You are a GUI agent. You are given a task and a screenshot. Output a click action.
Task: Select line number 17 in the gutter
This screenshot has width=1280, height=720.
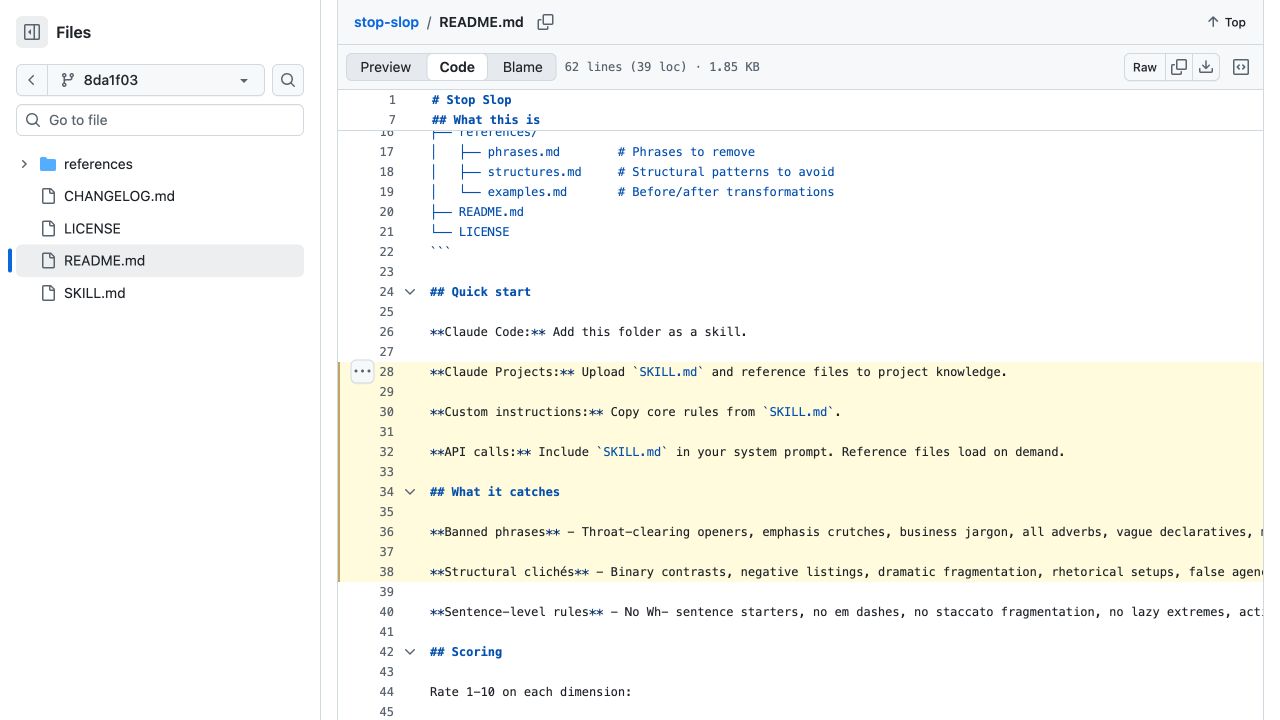(386, 152)
